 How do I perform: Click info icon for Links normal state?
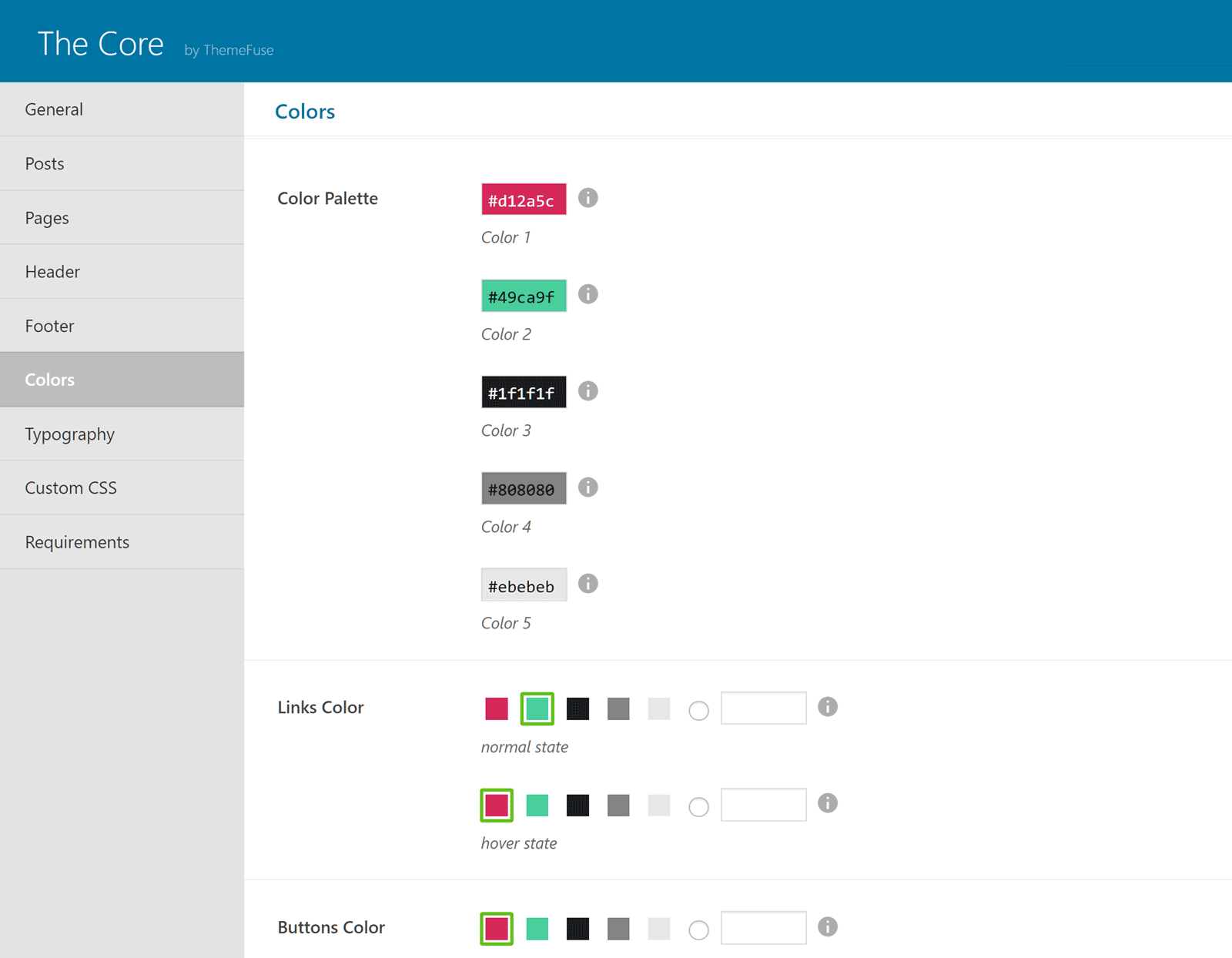(827, 707)
